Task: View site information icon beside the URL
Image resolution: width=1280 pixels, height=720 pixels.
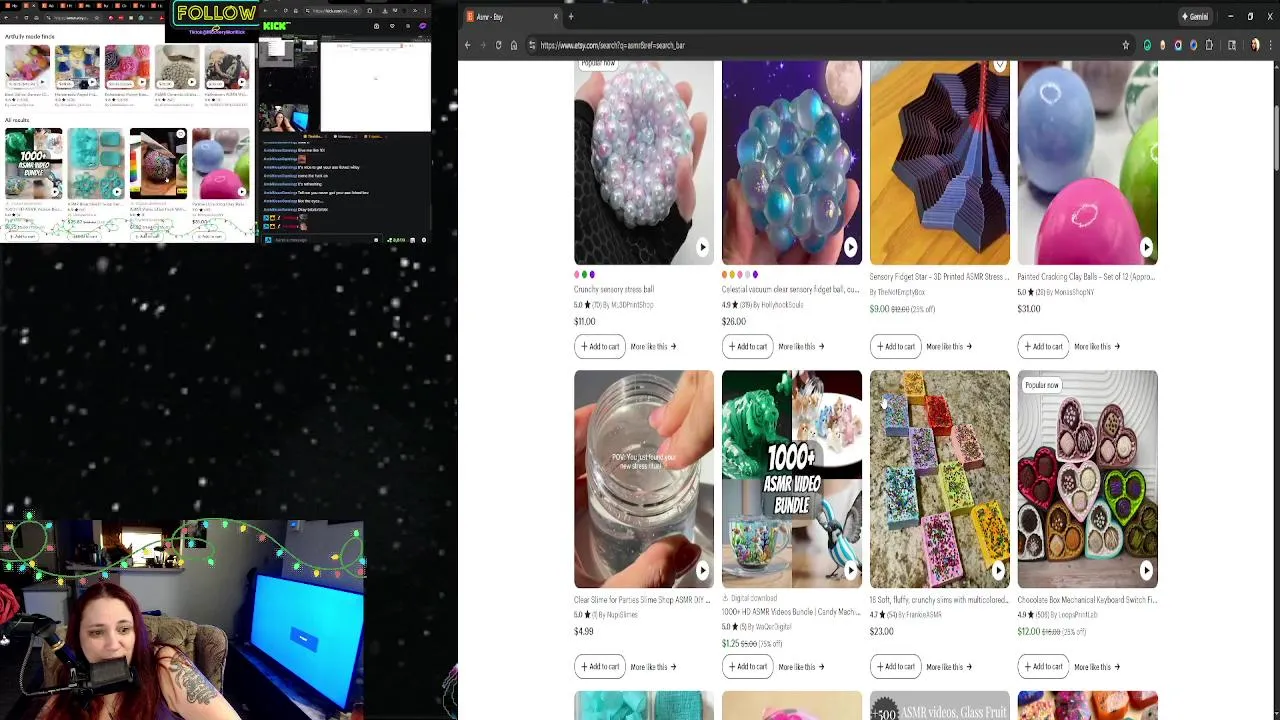Action: 531,45
